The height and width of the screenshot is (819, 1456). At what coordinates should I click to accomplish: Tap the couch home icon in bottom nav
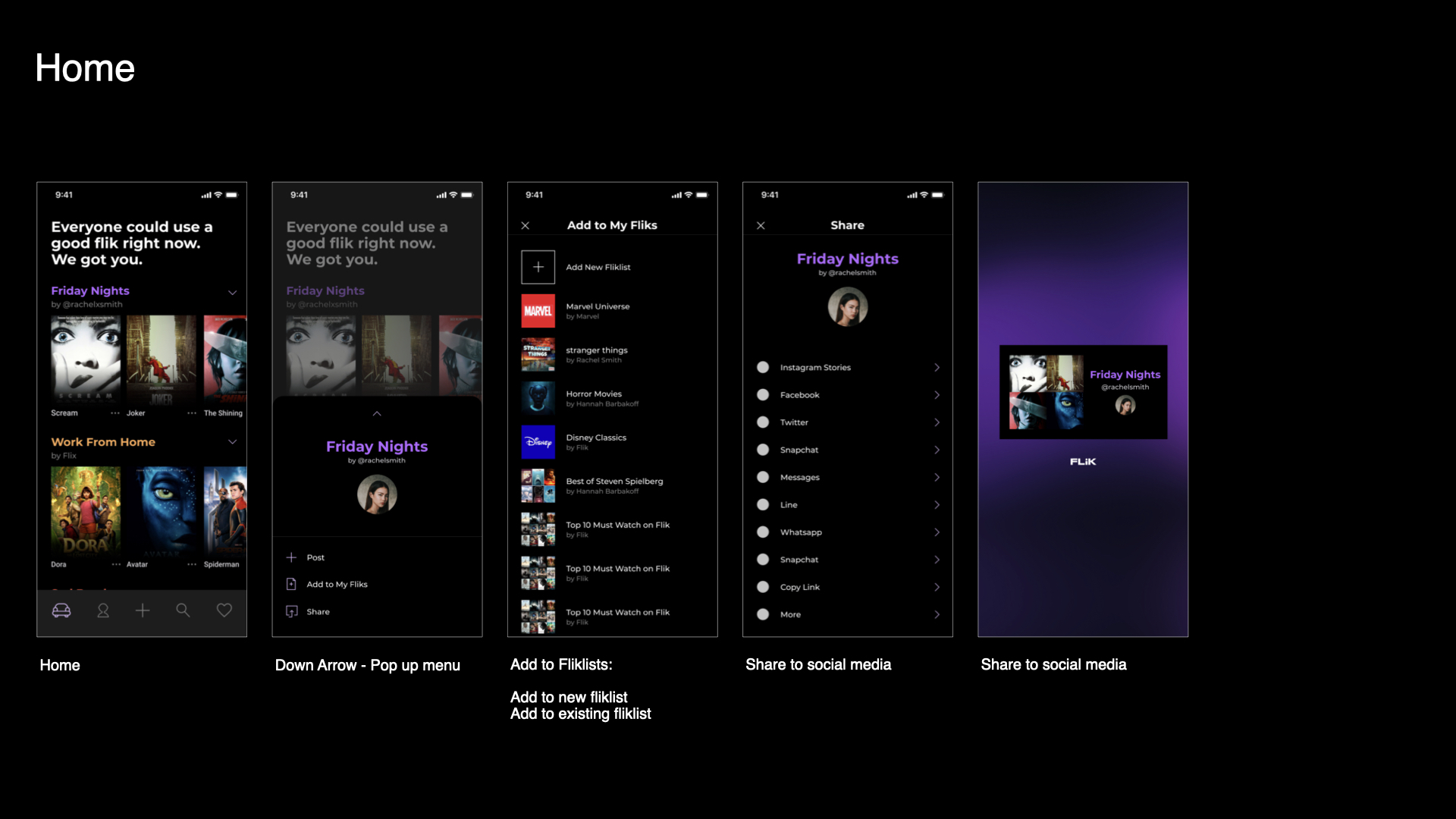[x=61, y=610]
